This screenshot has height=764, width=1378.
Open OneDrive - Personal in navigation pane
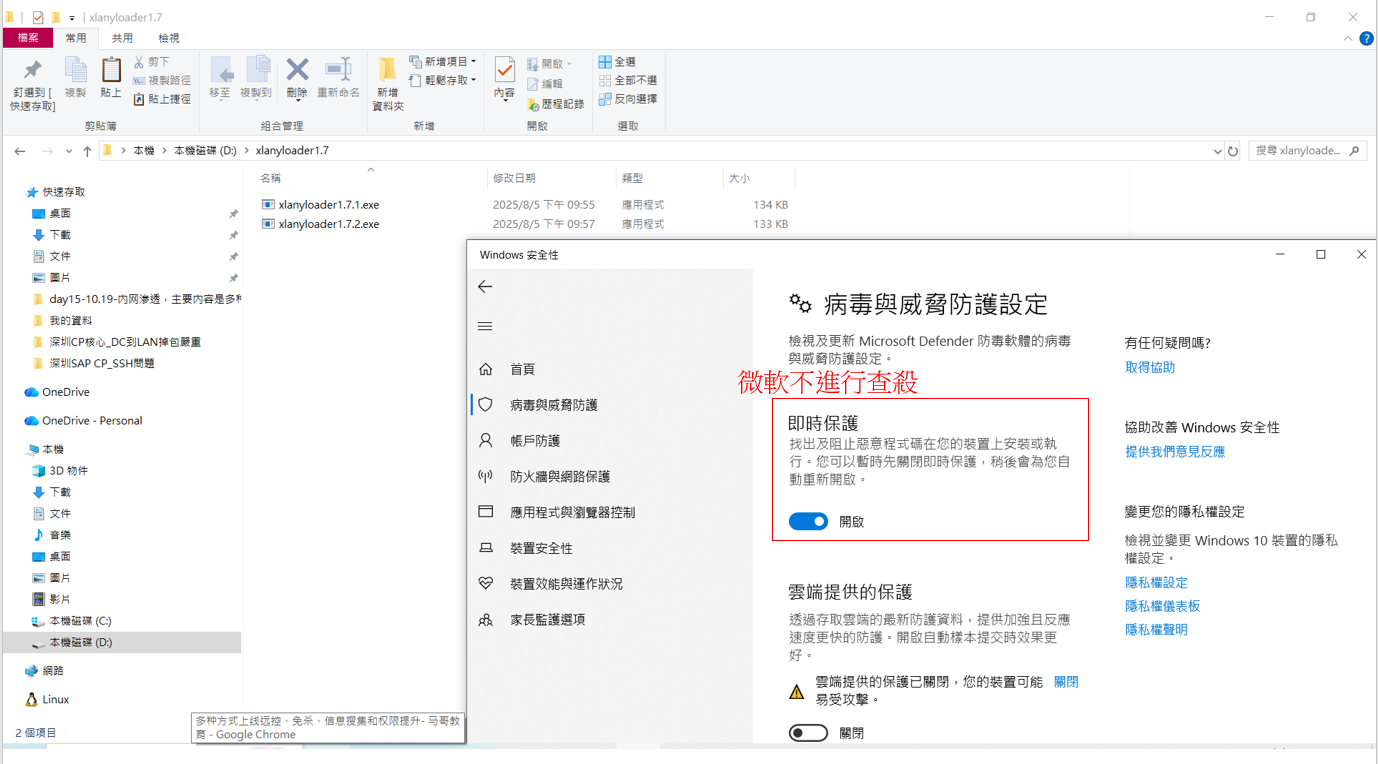[x=92, y=421]
